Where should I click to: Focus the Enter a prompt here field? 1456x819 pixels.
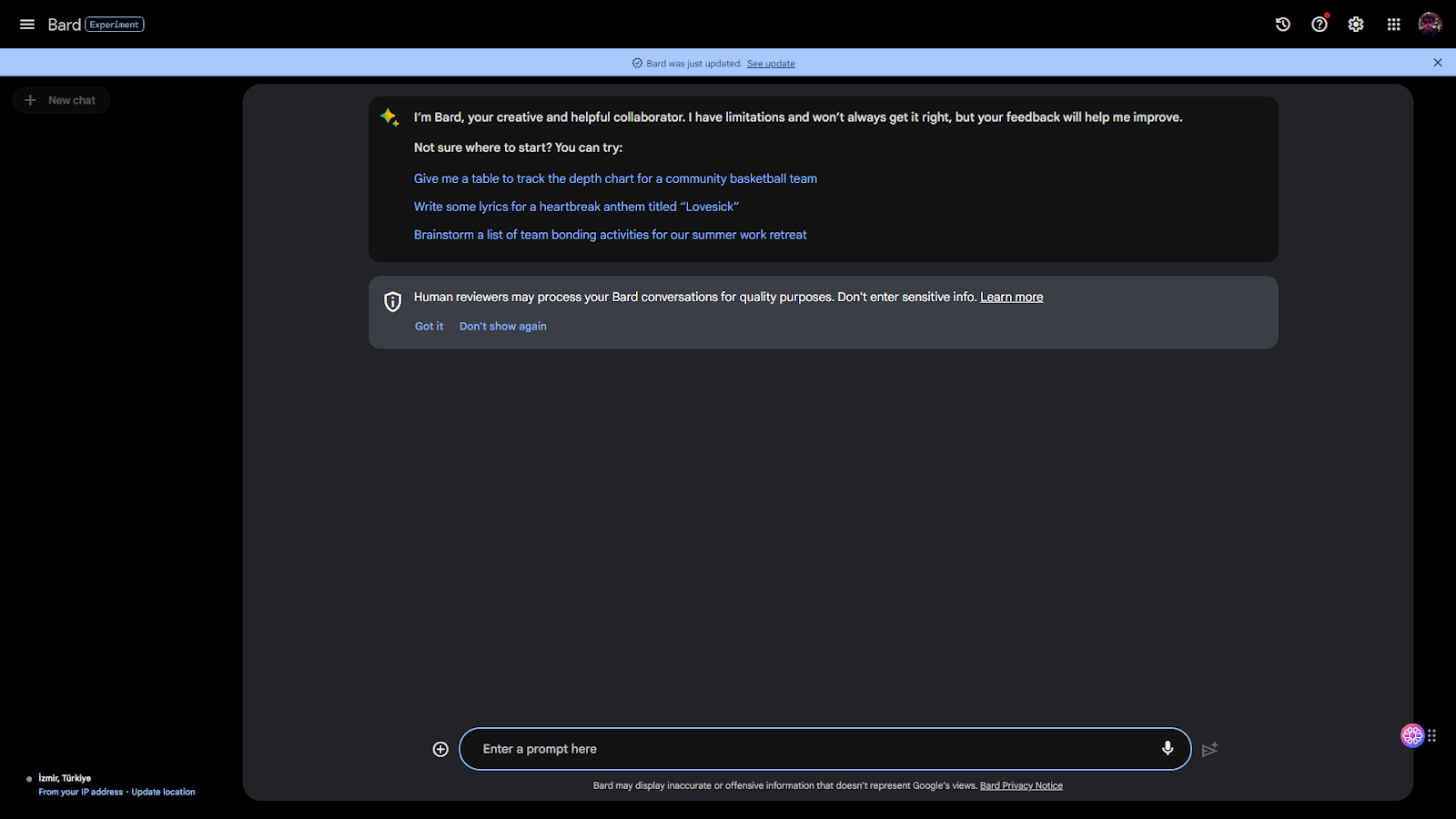[825, 749]
